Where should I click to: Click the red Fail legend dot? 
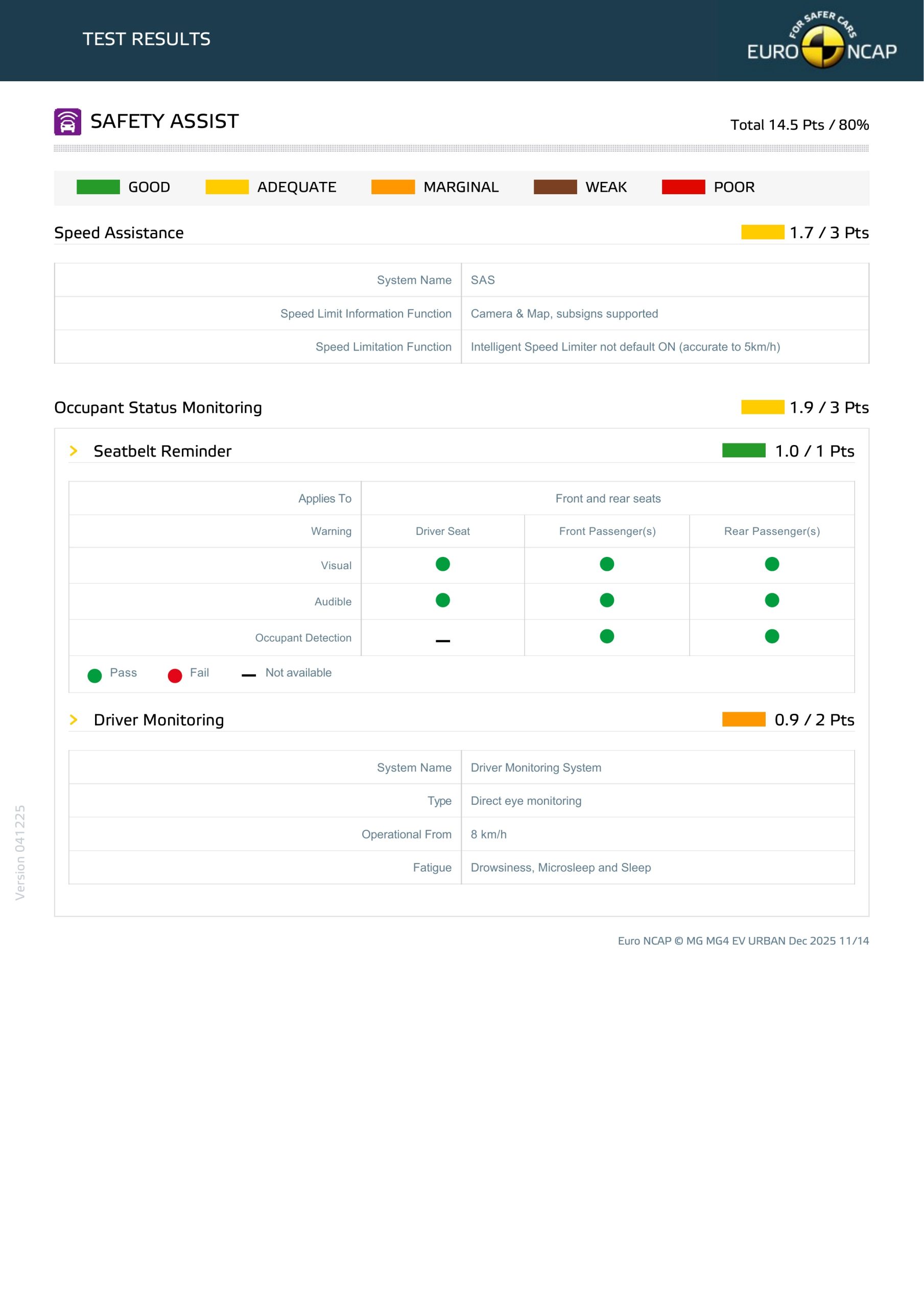(175, 675)
